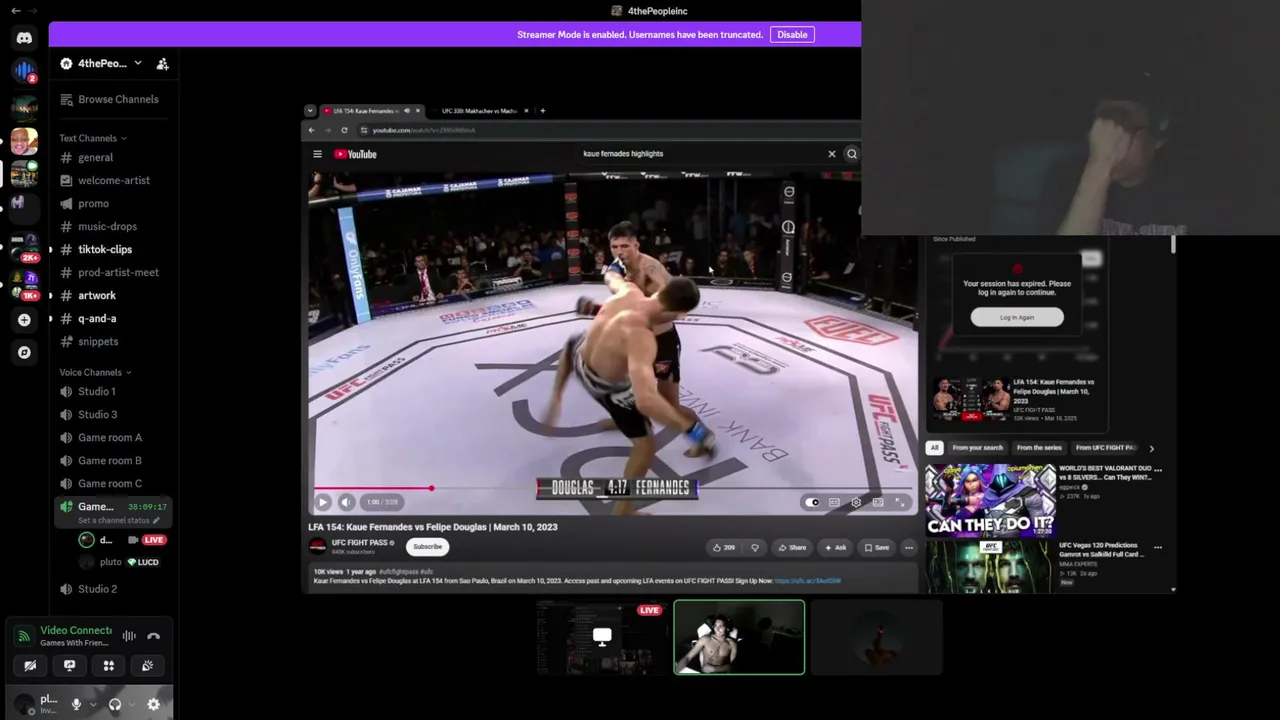Screen dimensions: 1280x720
Task: Start an activity from the voice panel
Action: pyautogui.click(x=109, y=665)
